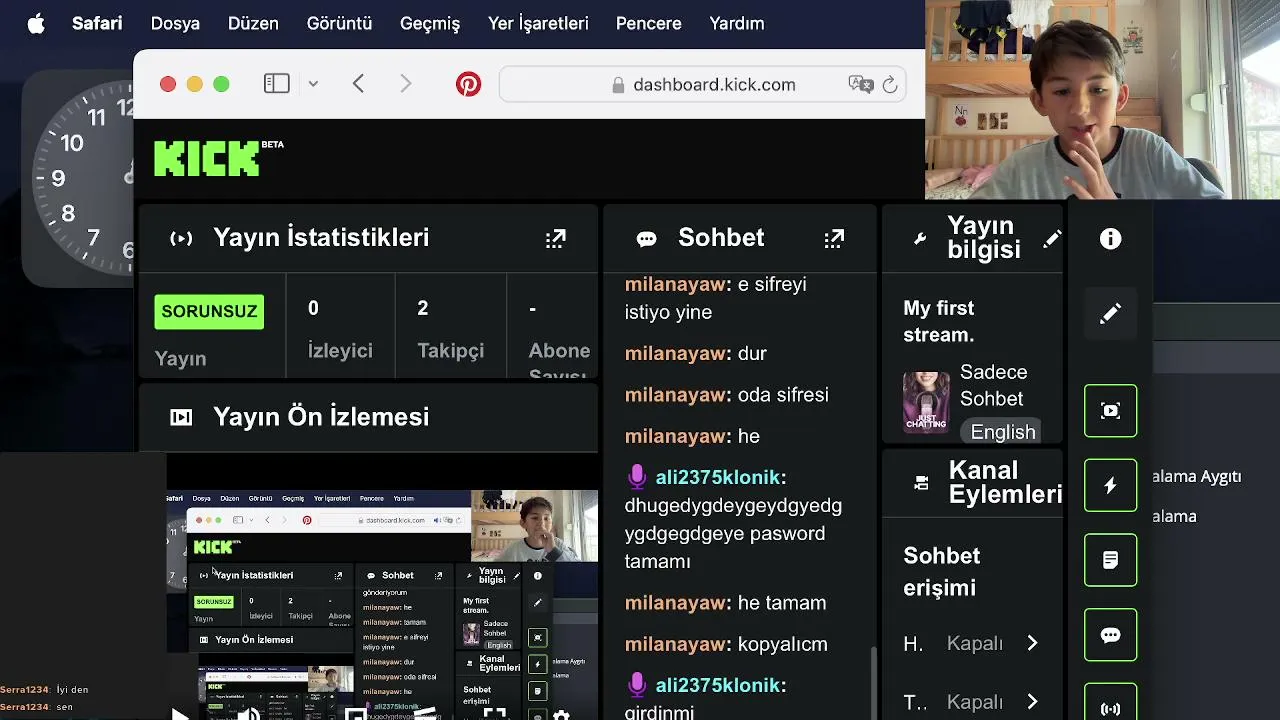This screenshot has height=720, width=1280.
Task: Click the 0 İzleyici statistic
Action: pos(340,330)
